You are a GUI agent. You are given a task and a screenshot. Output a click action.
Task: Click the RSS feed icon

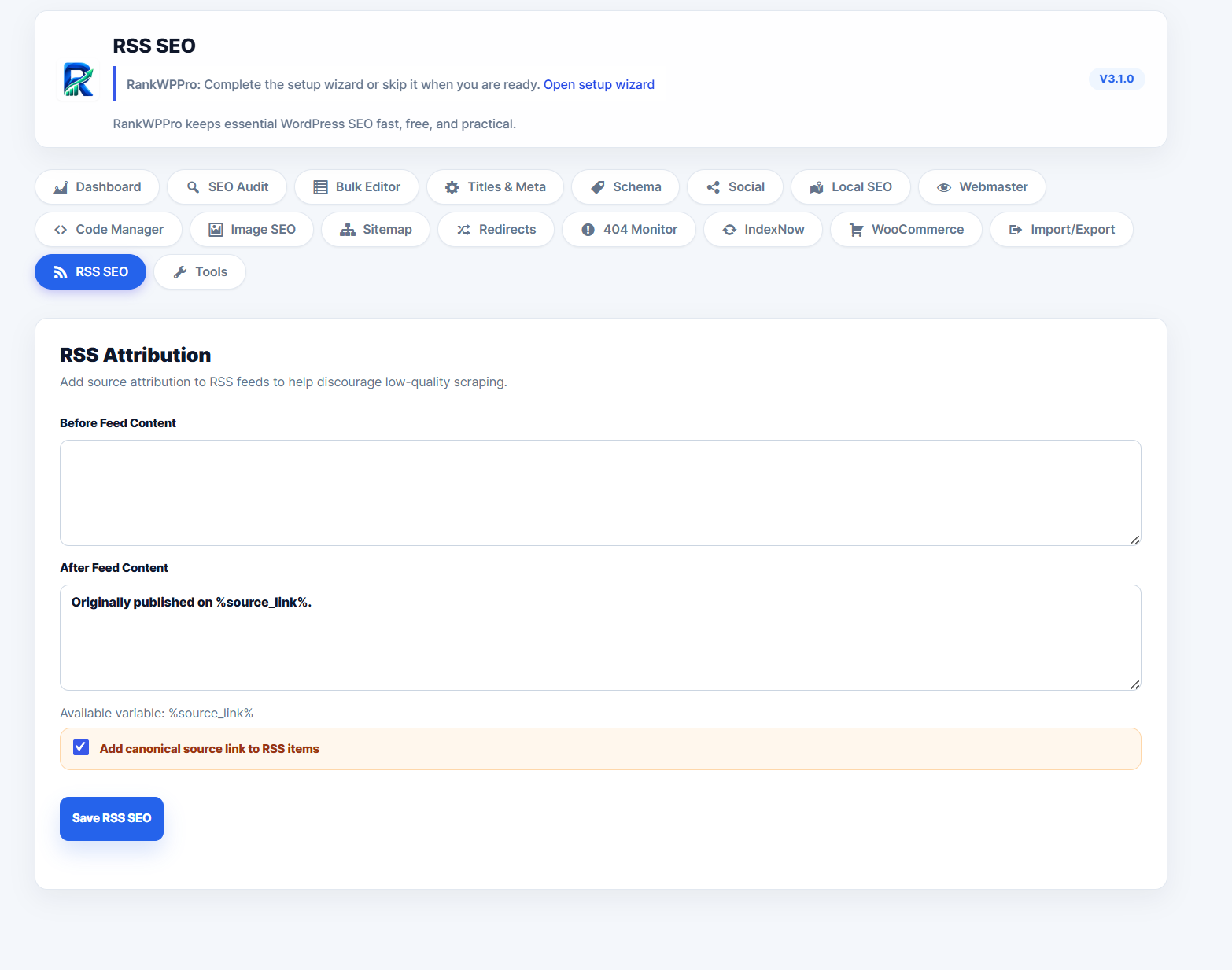(61, 272)
